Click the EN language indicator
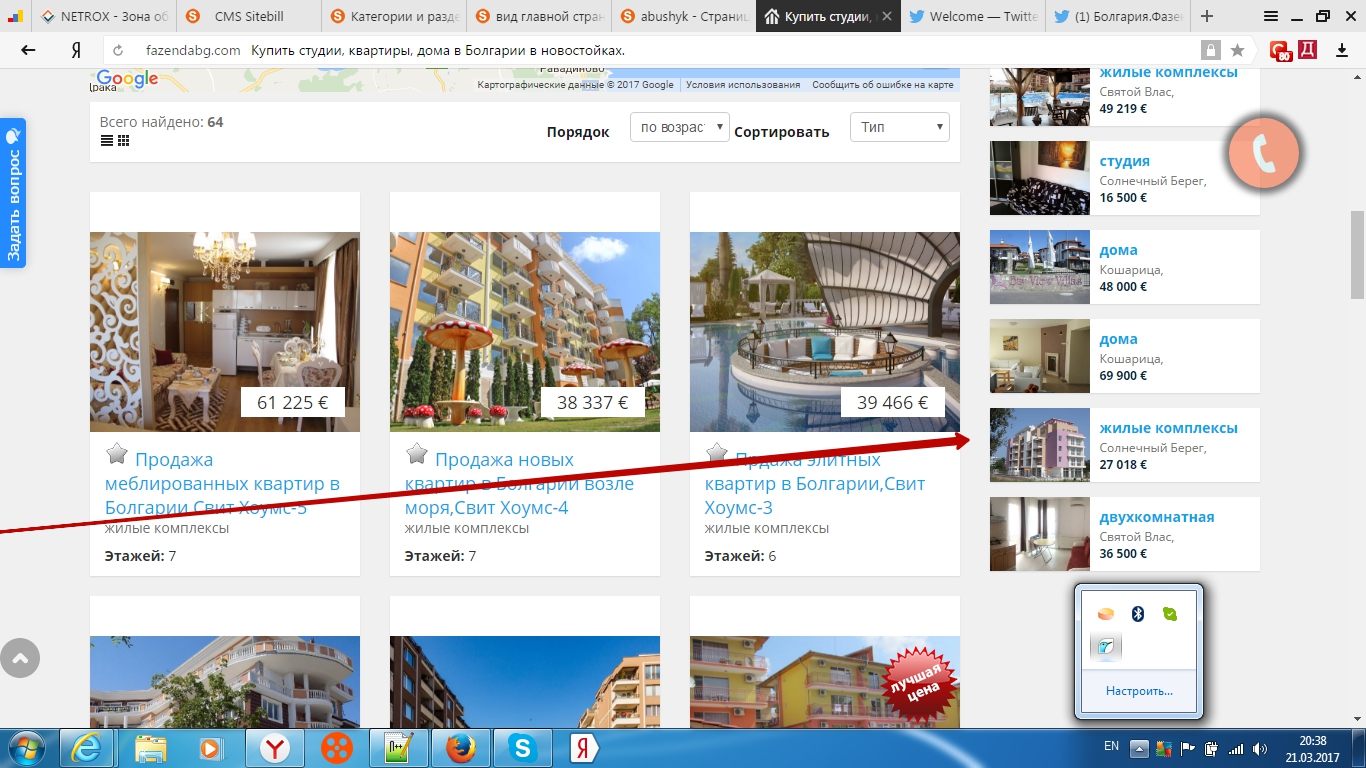The width and height of the screenshot is (1366, 768). pos(1111,747)
